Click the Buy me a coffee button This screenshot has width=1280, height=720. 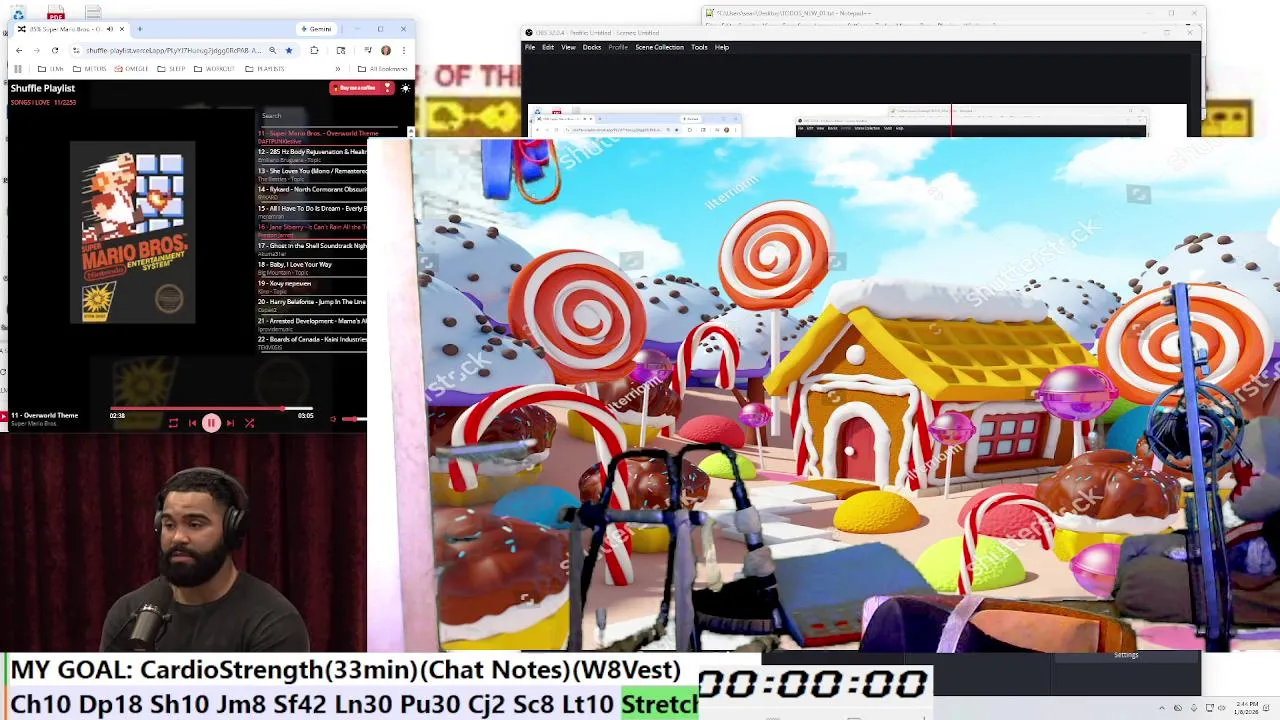coord(361,88)
